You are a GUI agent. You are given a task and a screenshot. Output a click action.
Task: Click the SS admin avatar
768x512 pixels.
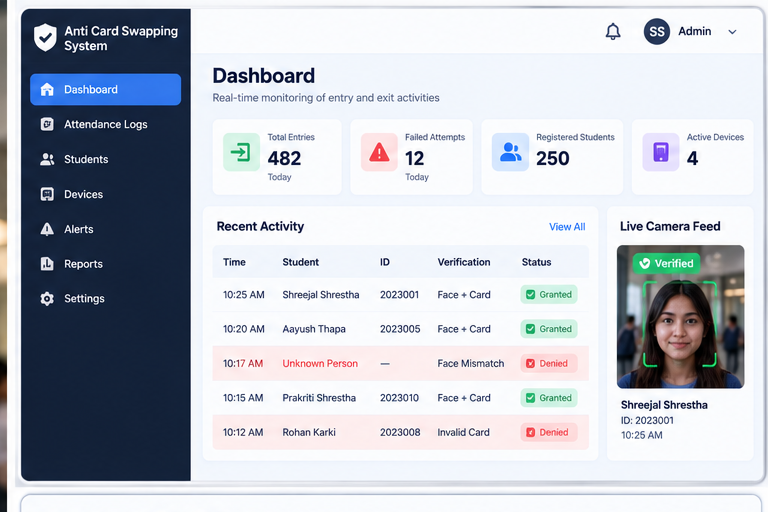click(x=657, y=31)
